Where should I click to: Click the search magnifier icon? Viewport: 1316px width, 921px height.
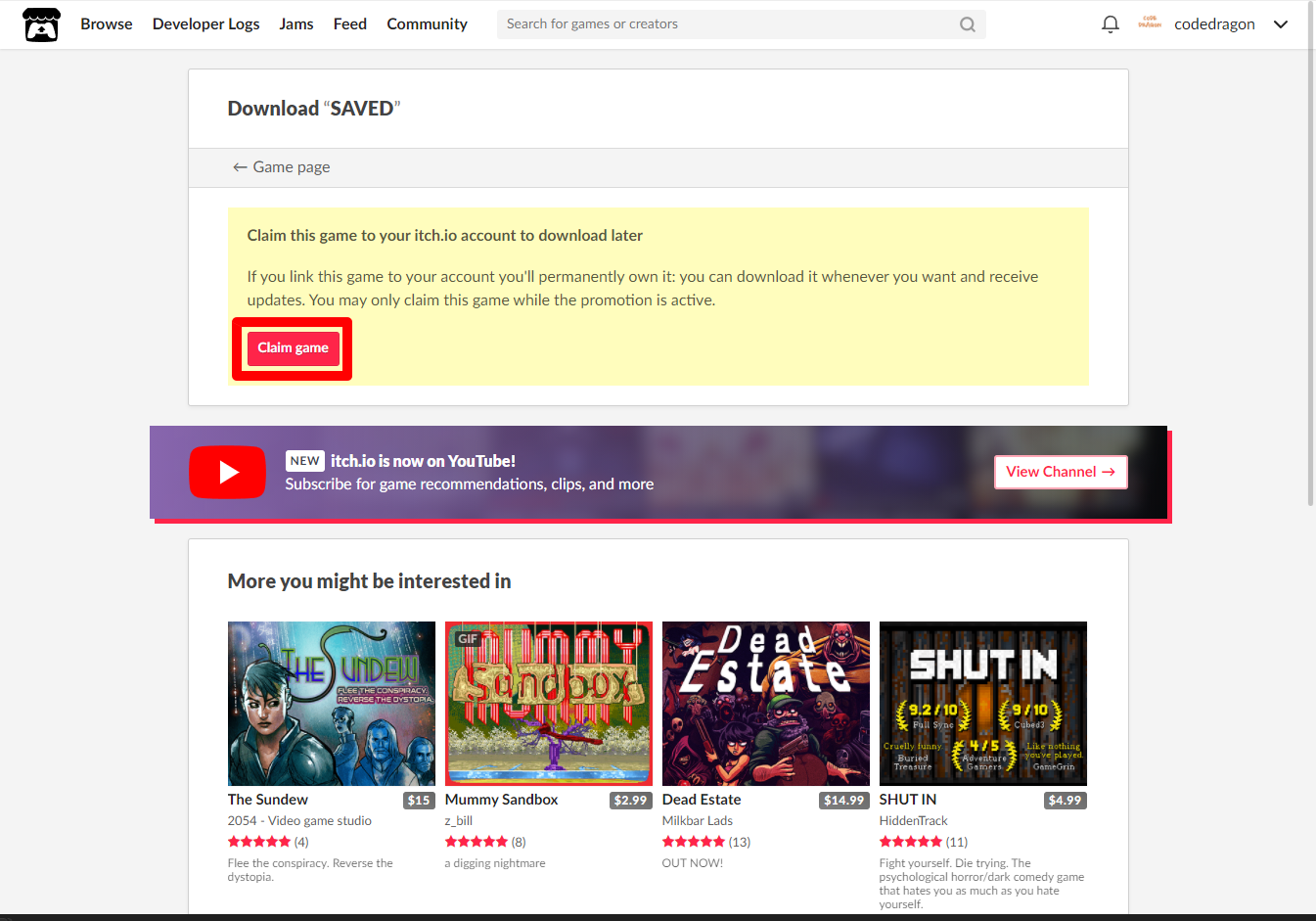tap(967, 24)
